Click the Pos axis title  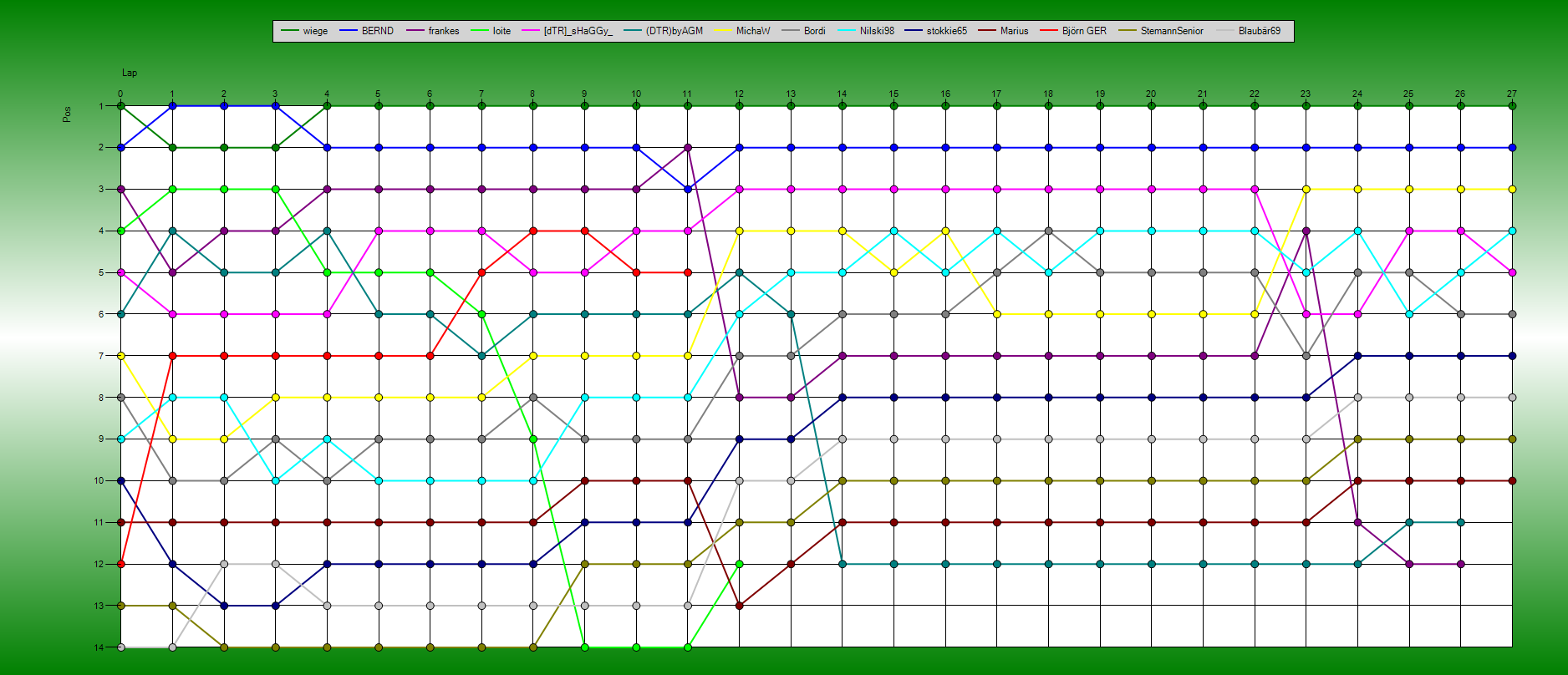click(x=67, y=114)
